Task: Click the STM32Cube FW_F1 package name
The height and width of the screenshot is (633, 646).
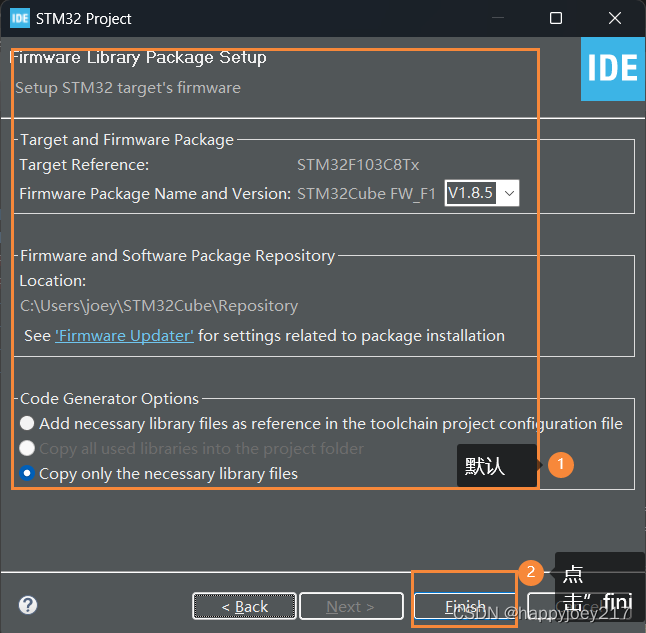Action: coord(366,194)
